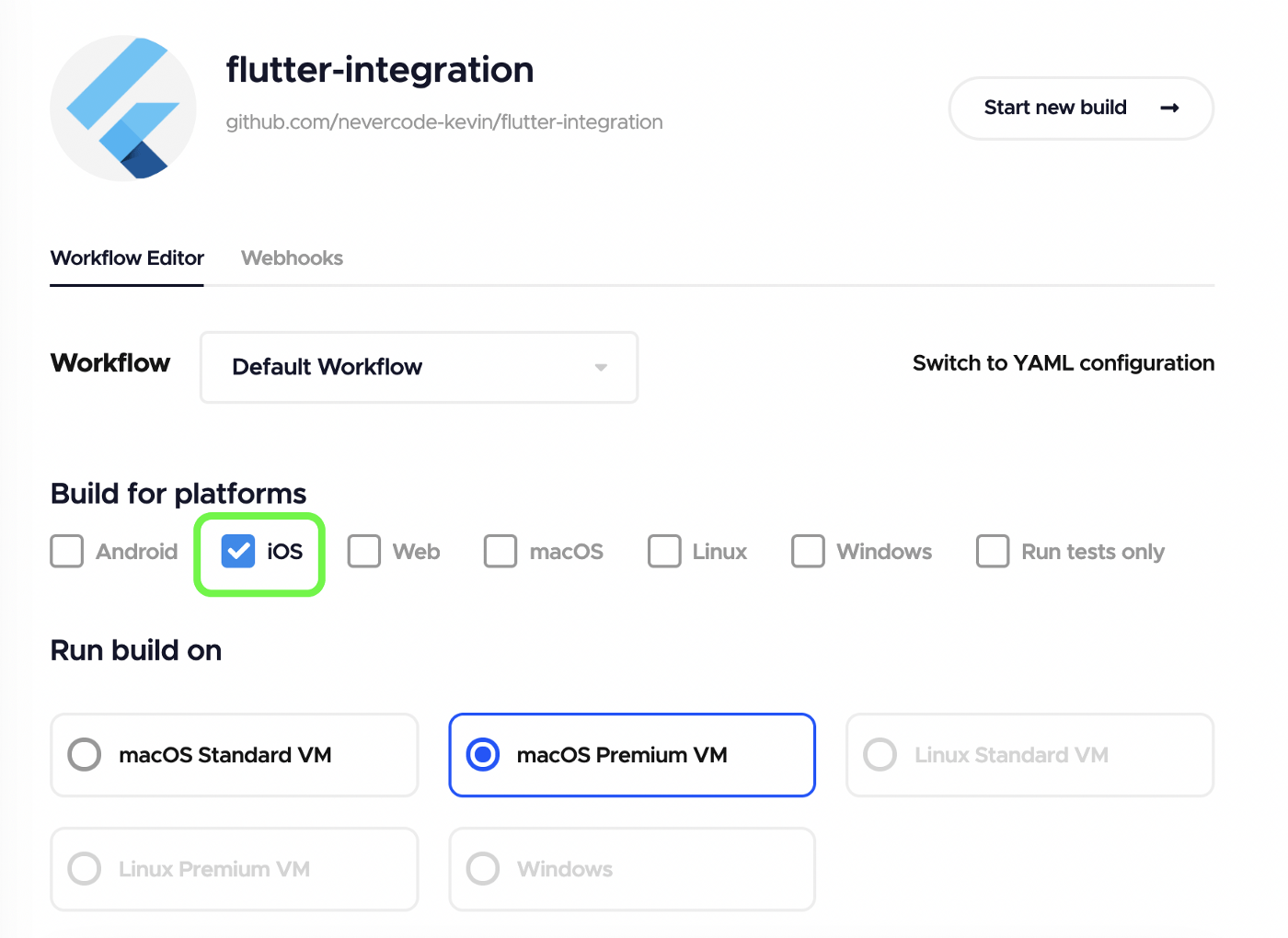Enable the Windows platform checkbox
The image size is (1288, 938).
(x=808, y=552)
